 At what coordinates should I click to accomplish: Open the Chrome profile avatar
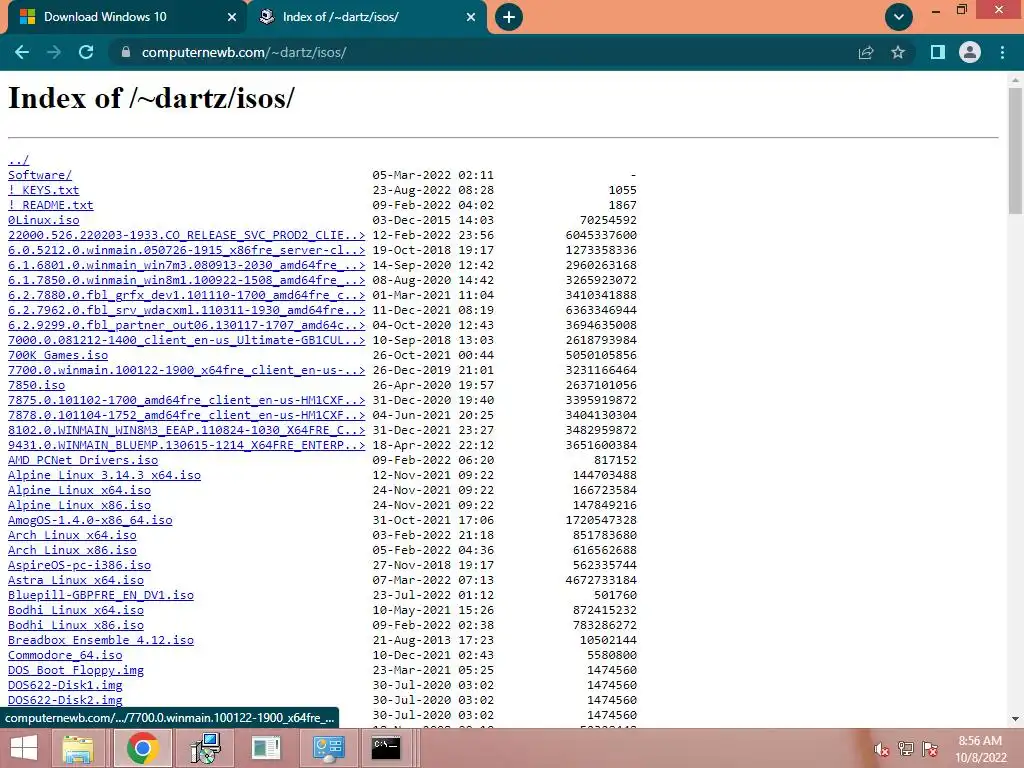[x=970, y=52]
